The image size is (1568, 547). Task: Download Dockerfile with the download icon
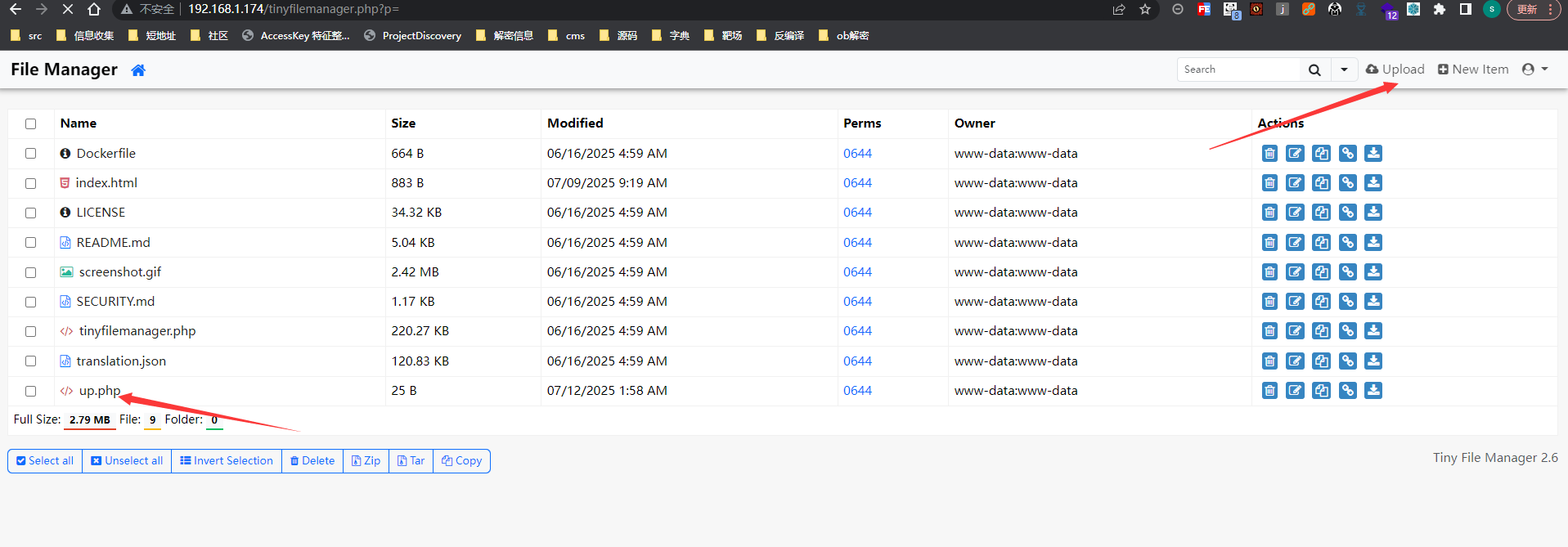(1374, 154)
